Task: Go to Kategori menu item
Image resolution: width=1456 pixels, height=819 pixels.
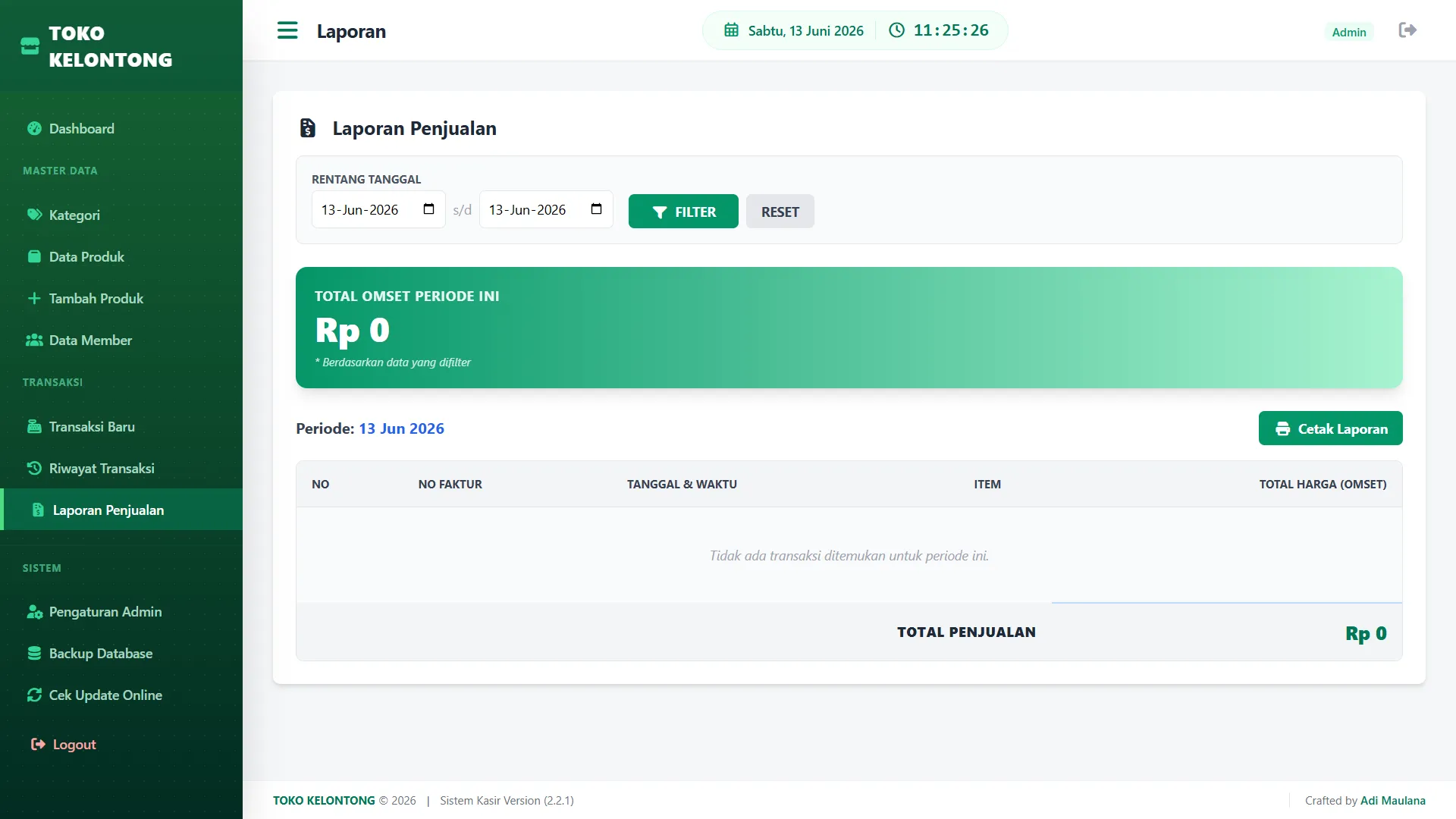Action: (x=121, y=215)
